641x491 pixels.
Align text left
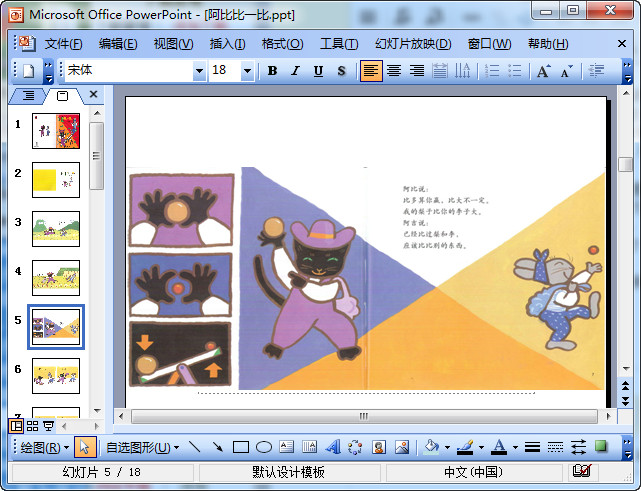371,71
